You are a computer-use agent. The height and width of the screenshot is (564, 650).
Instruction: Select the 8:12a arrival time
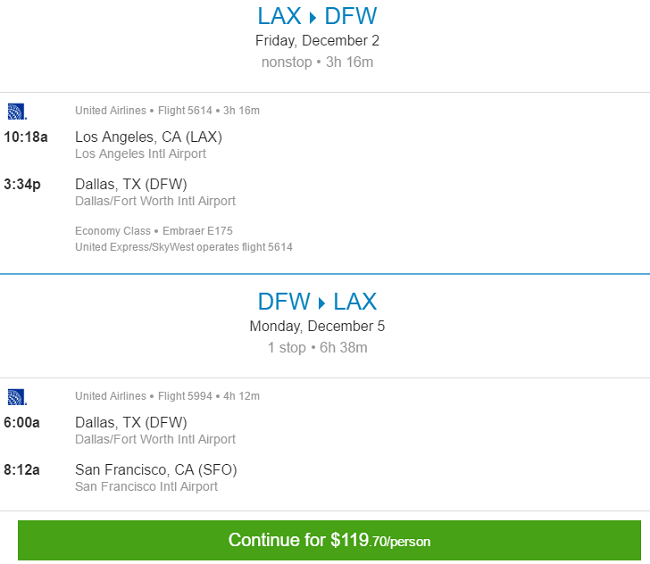[x=22, y=469]
